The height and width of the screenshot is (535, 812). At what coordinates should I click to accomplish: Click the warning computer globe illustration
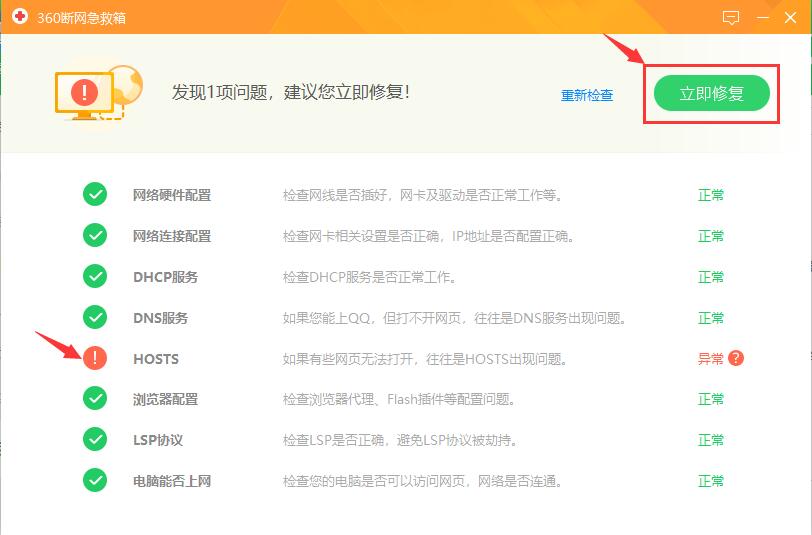98,92
